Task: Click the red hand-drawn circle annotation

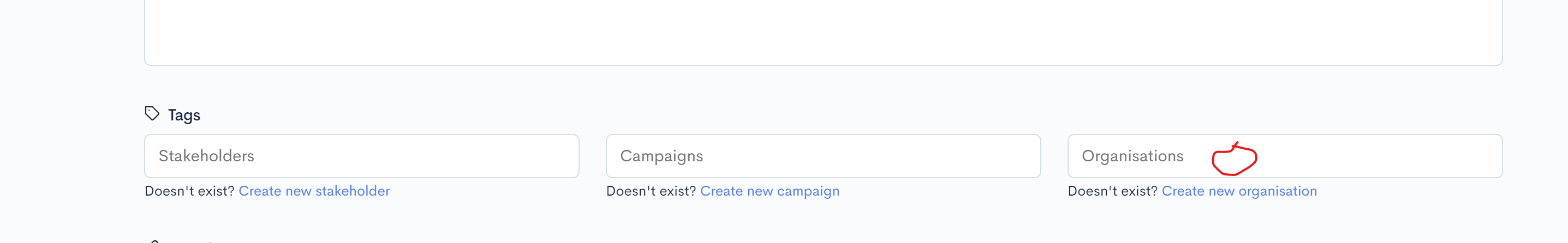Action: tap(1234, 160)
